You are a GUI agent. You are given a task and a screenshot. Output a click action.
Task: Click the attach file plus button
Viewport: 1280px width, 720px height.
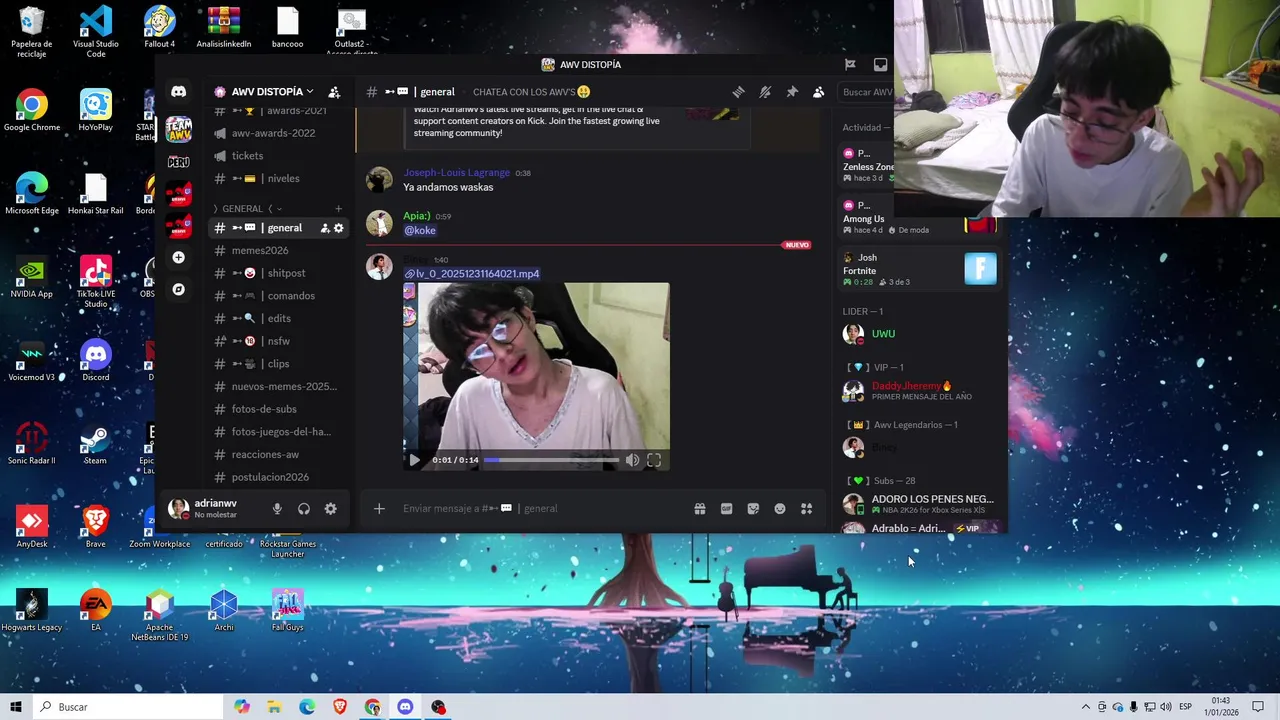click(379, 509)
